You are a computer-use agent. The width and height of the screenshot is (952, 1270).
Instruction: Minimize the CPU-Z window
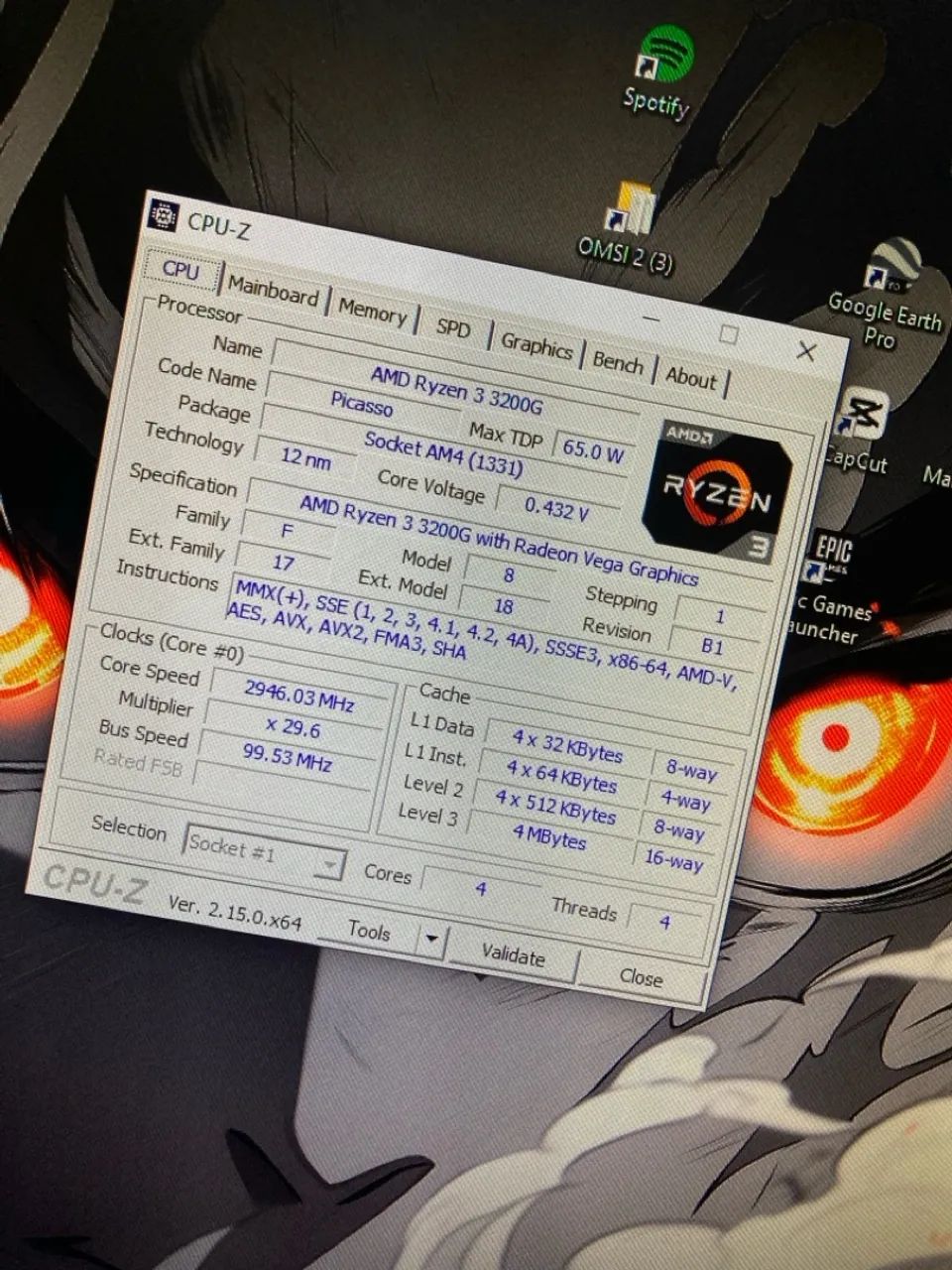click(652, 318)
